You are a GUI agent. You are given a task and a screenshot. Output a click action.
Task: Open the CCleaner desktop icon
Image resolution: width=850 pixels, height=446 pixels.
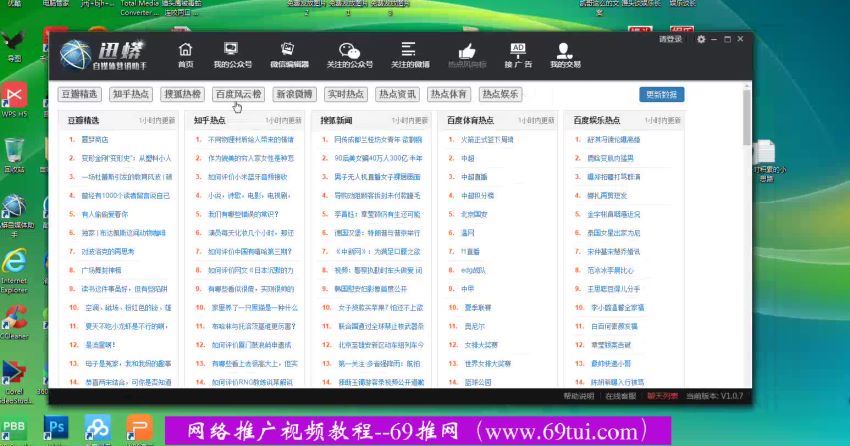pyautogui.click(x=14, y=322)
